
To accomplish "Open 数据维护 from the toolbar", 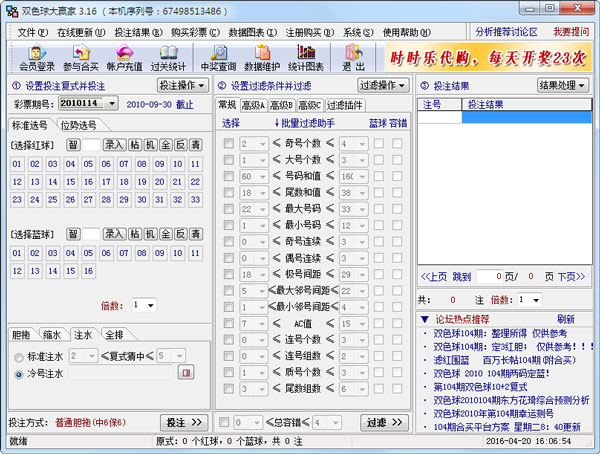I will pos(264,58).
